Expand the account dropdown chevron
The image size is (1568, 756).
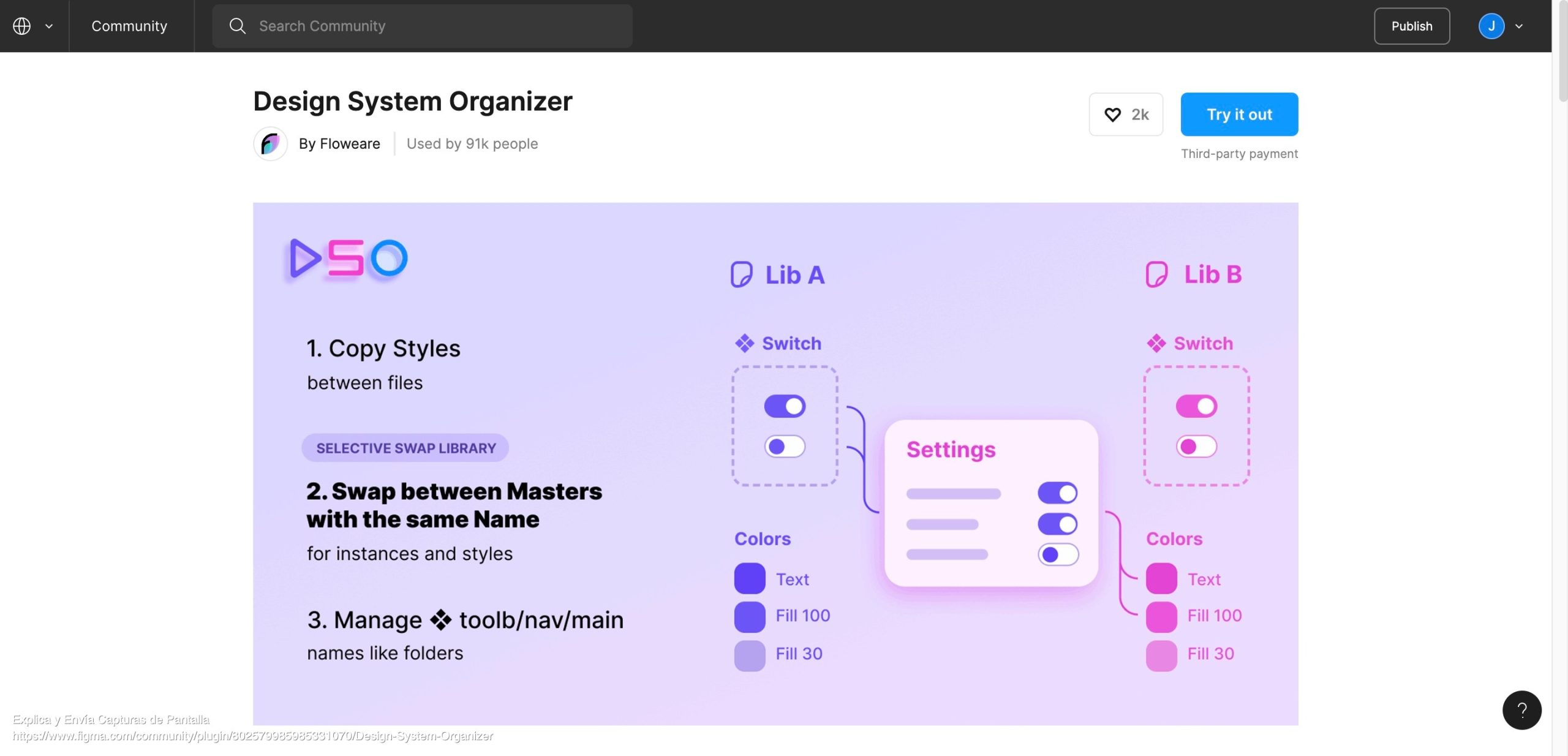[x=1518, y=26]
